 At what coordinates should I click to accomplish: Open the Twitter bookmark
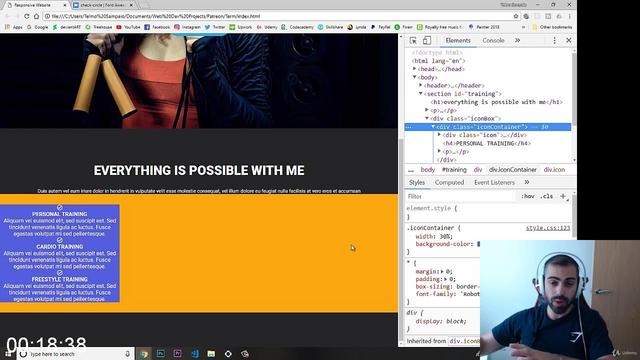point(215,27)
